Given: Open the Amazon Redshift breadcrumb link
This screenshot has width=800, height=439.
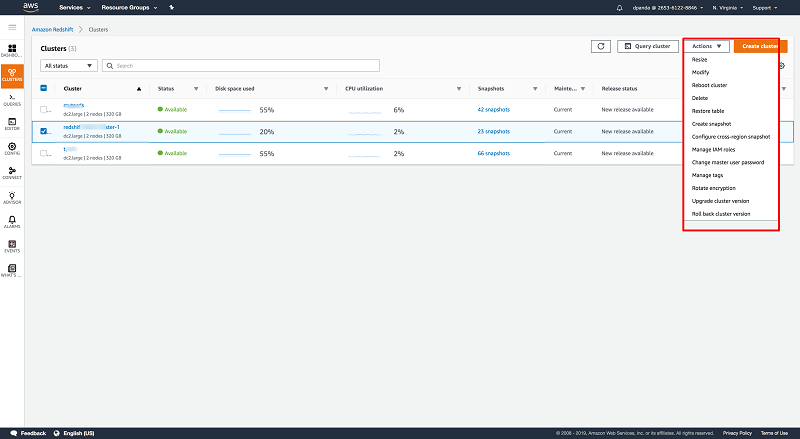Looking at the screenshot, I should [x=53, y=30].
